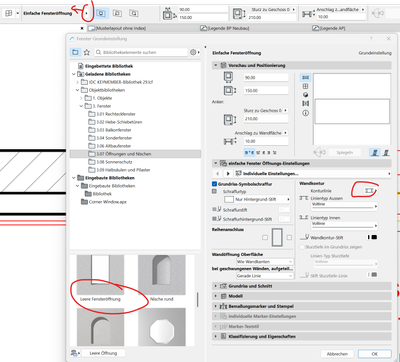Choose the Nische rund thumbnail
This screenshot has width=400, height=362.
tap(162, 275)
